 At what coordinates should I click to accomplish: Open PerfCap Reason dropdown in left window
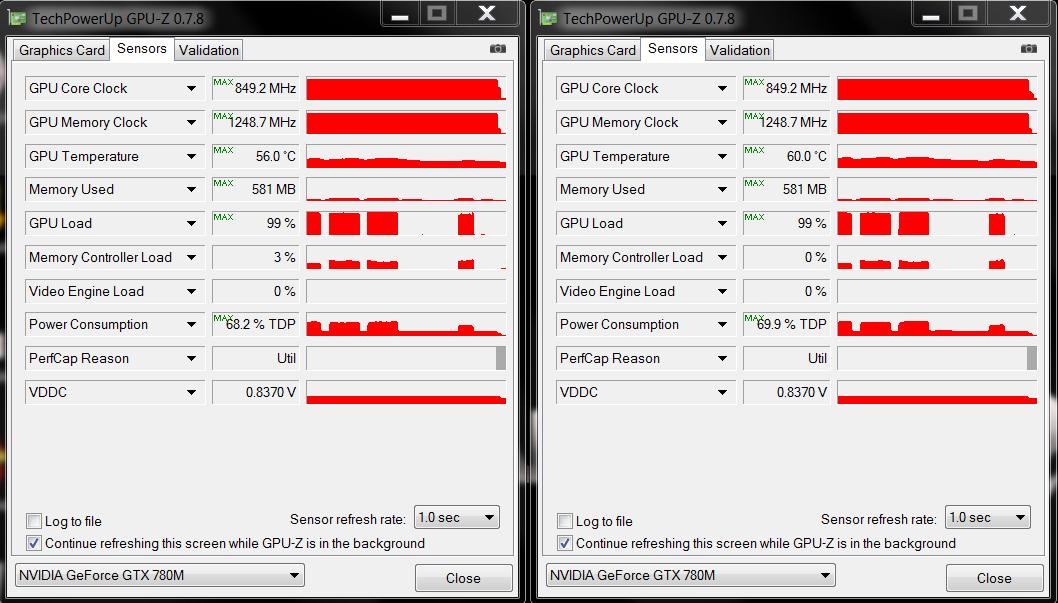point(192,358)
